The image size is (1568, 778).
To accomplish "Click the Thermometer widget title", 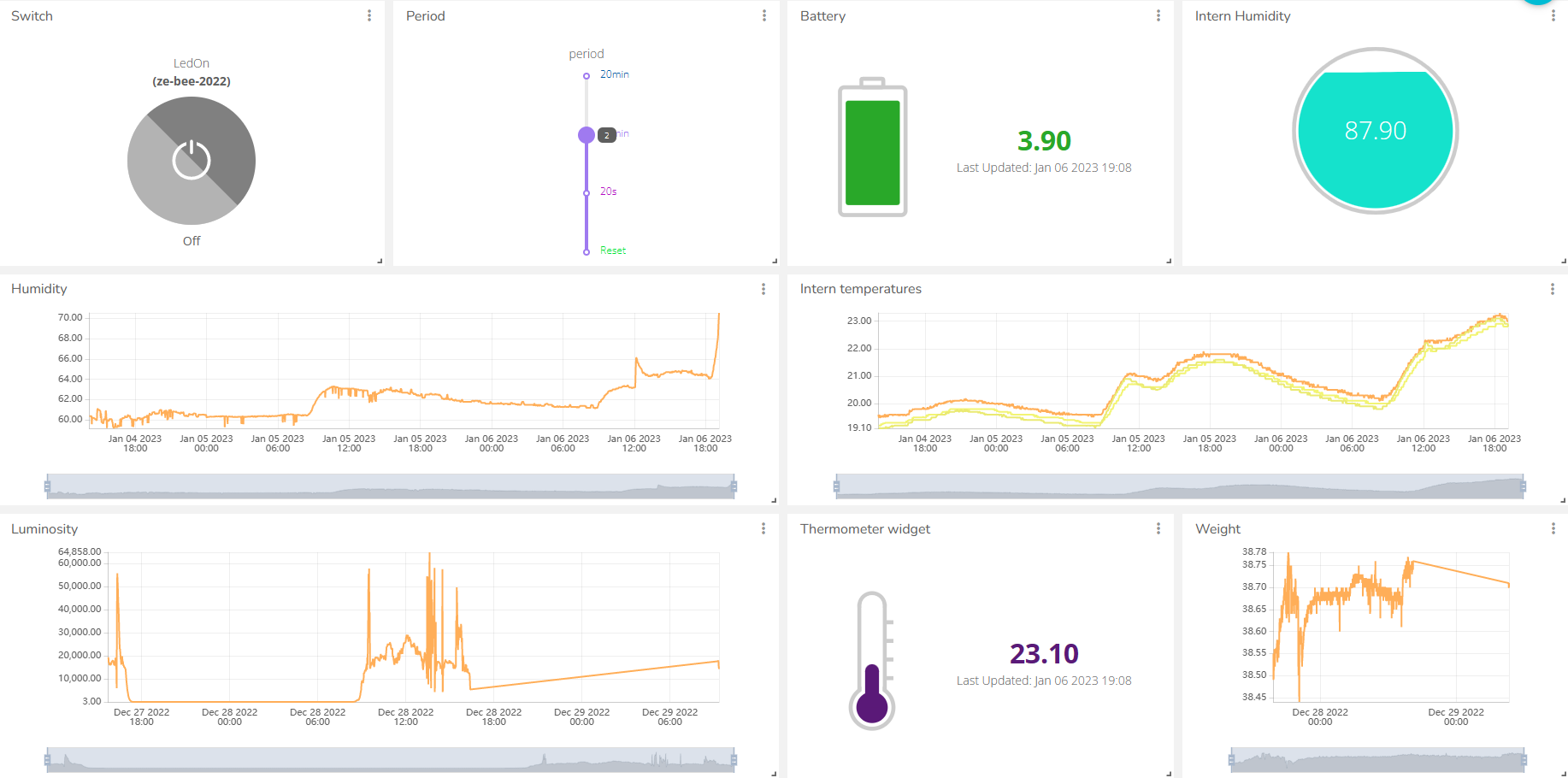I will click(x=865, y=529).
